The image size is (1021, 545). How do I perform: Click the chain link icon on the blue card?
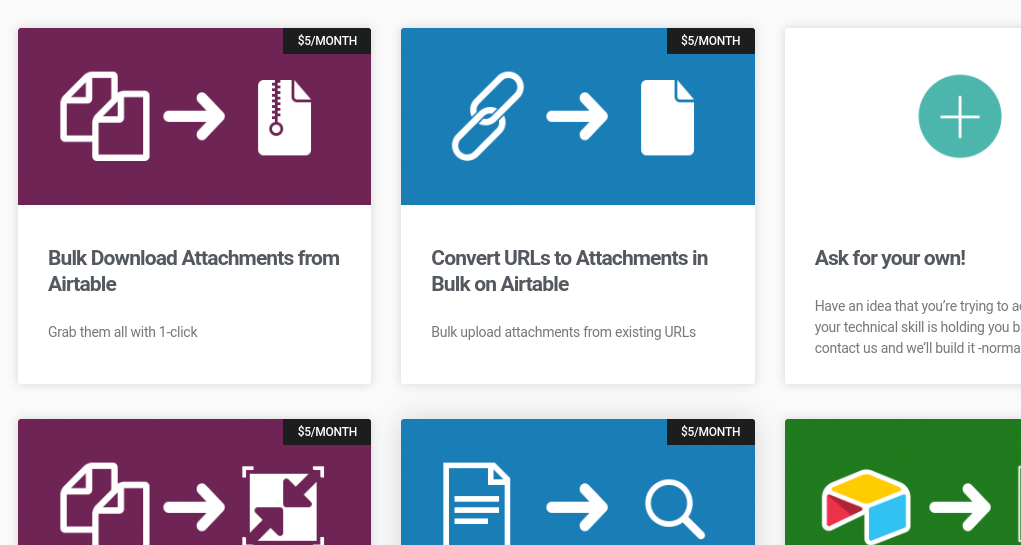[488, 116]
